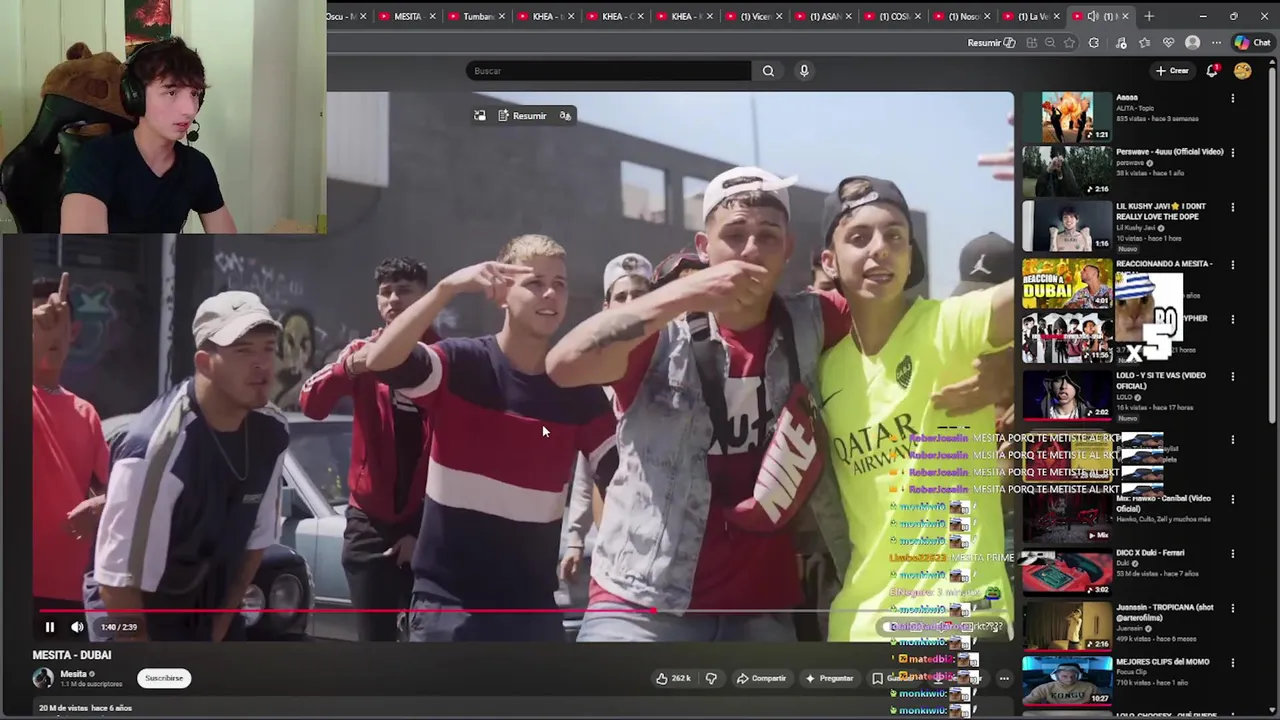
Task: Open the Copilot Chat button
Action: [x=1252, y=43]
